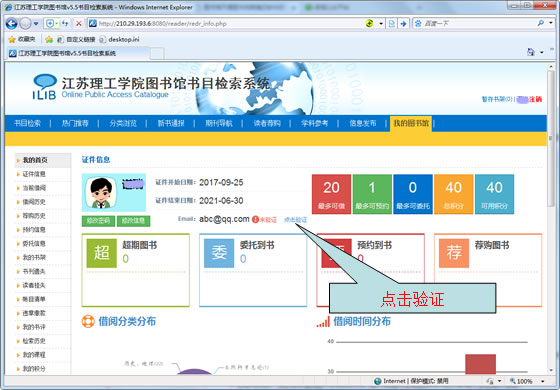Screen dimensions: 560x390
Task: Click the ILIB speech bubble logo
Action: click(45, 86)
